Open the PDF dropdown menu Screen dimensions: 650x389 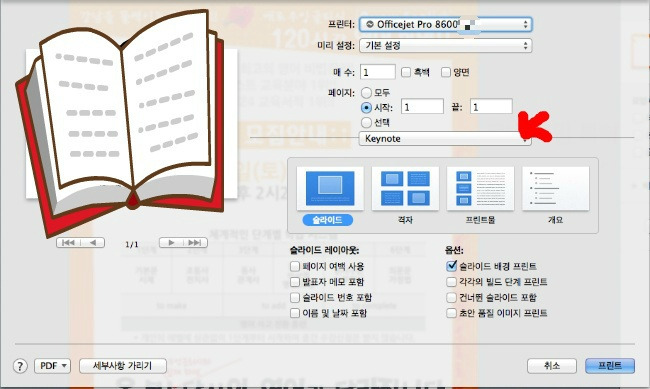coord(52,366)
